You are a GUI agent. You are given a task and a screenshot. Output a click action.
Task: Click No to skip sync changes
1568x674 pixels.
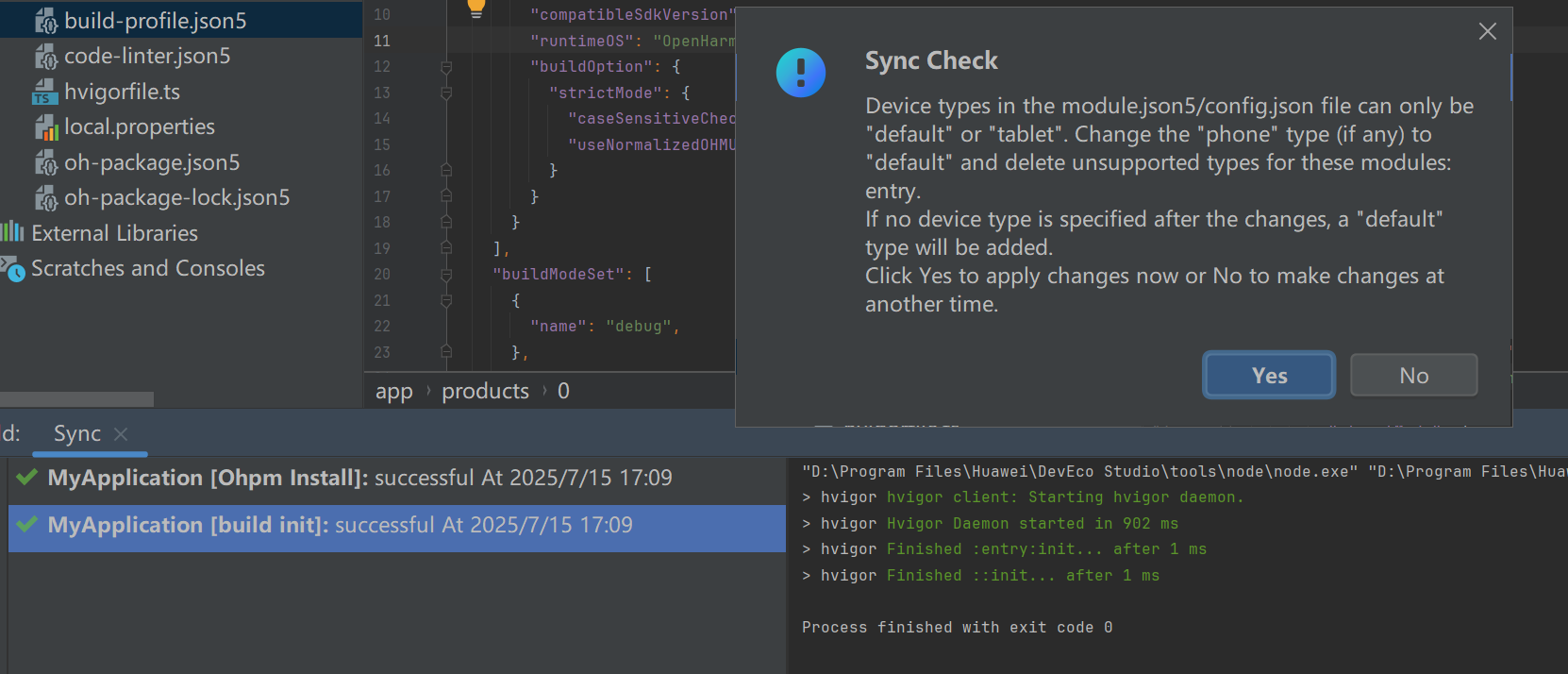pyautogui.click(x=1414, y=376)
